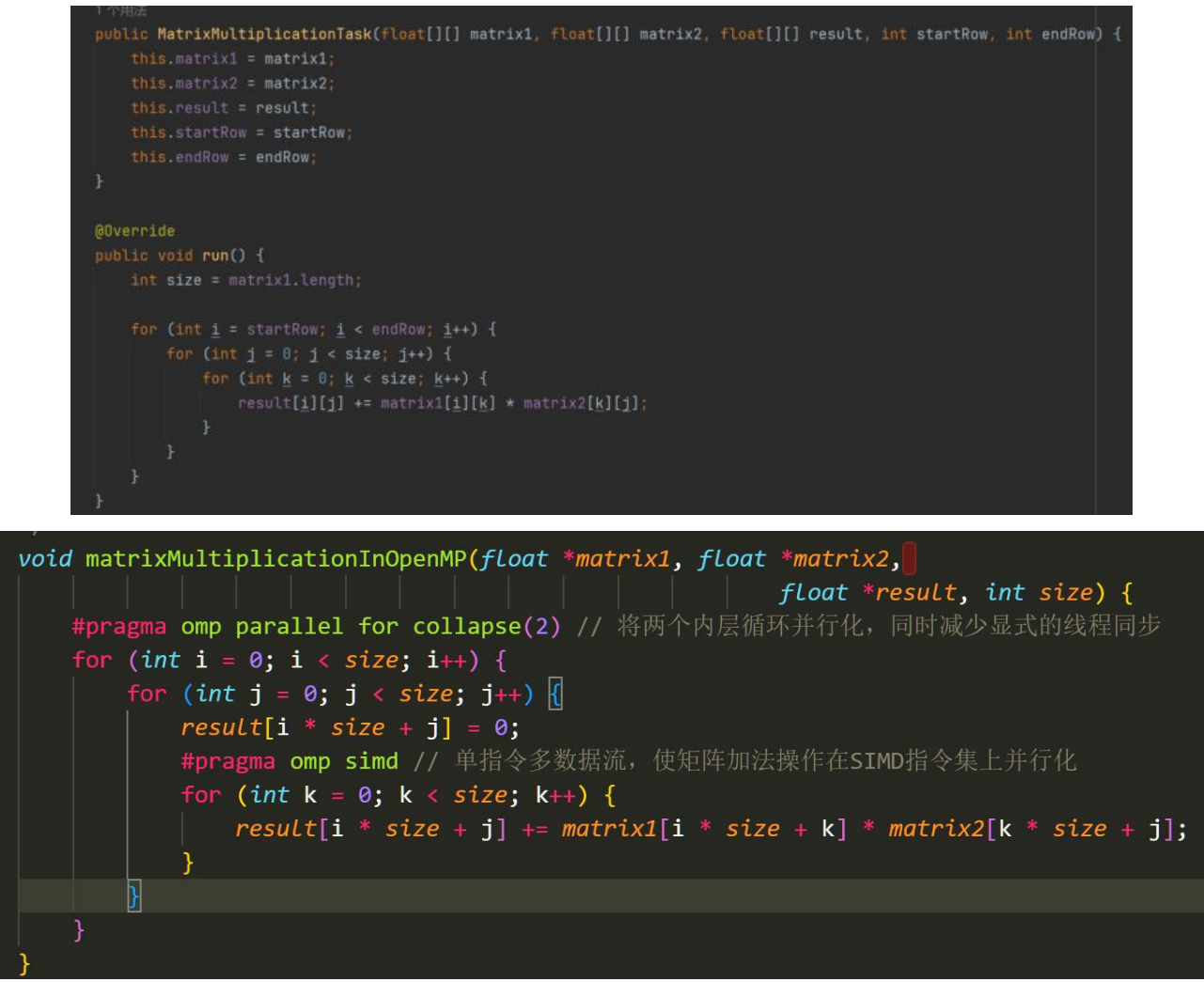Click the Chinese comment after collapse(2)
Image resolution: width=1204 pixels, height=982 pixels.
(x=869, y=627)
